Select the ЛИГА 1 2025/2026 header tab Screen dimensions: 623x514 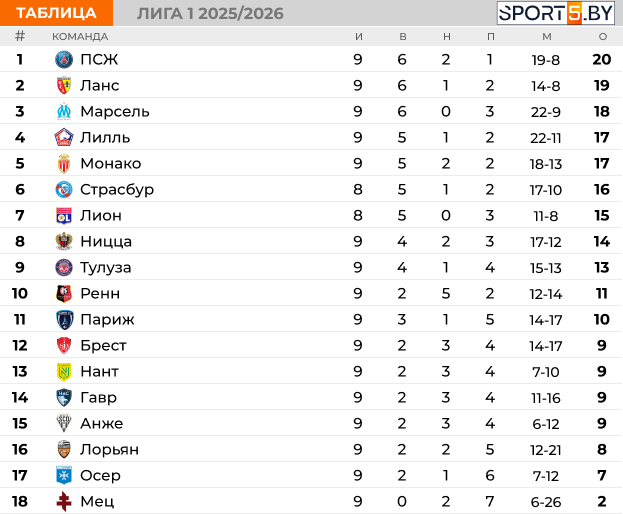210,13
